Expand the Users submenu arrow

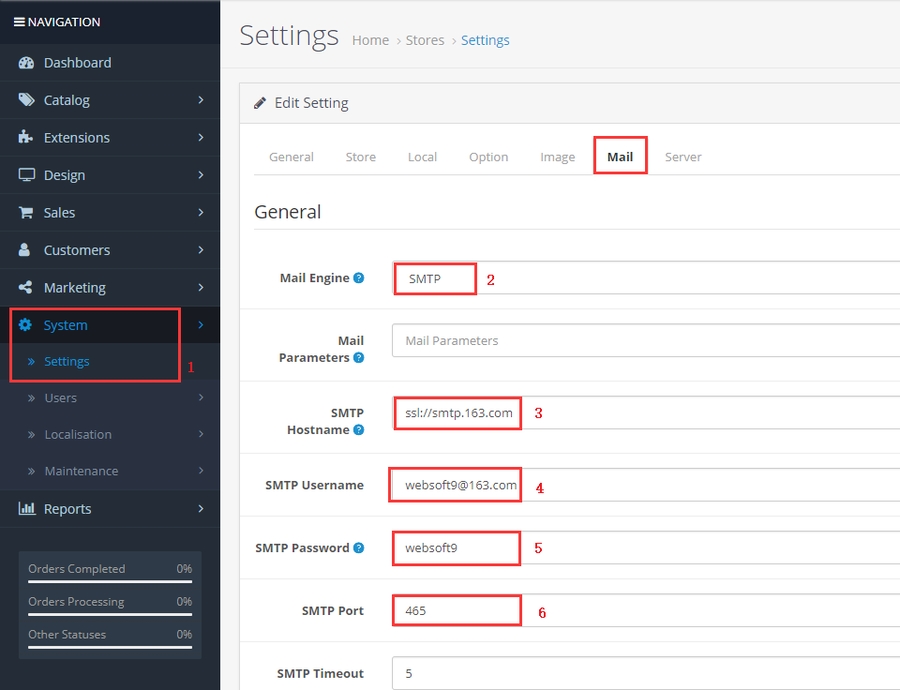pyautogui.click(x=201, y=398)
